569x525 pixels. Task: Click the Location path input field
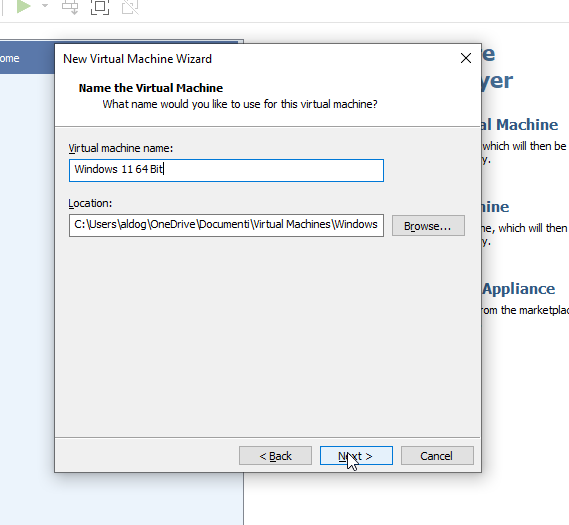click(x=226, y=225)
